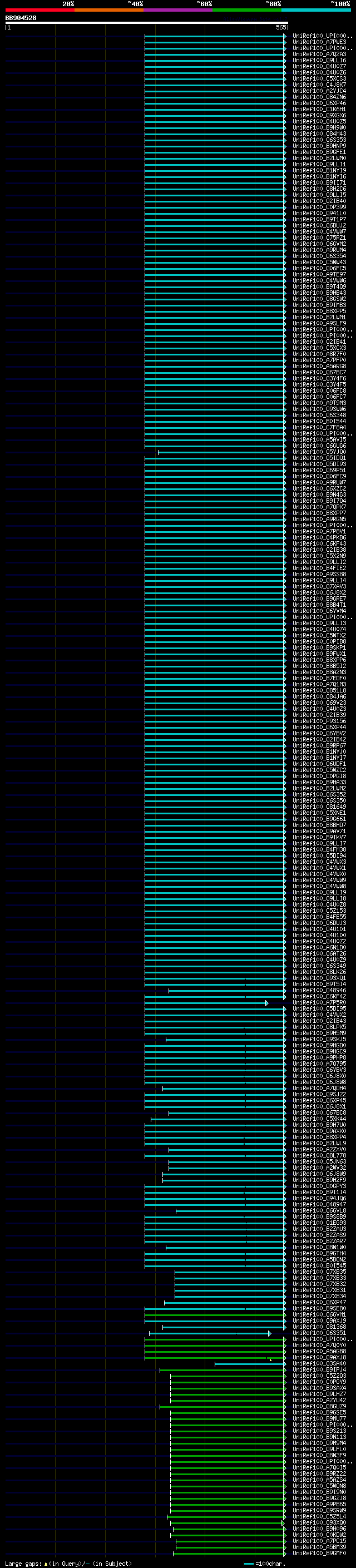Image resolution: width=356 pixels, height=1568 pixels.
Task: Click the label UniRef100_A9PHP8
Action: tap(319, 1057)
